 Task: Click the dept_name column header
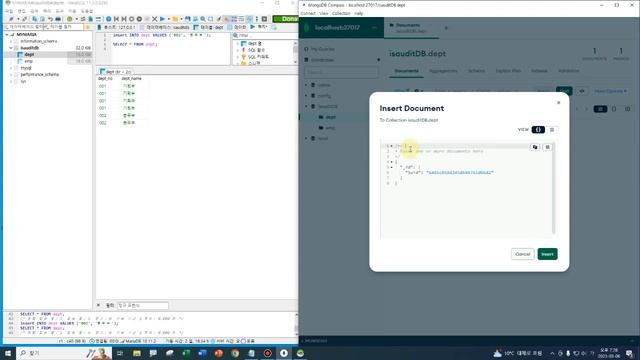coord(131,78)
